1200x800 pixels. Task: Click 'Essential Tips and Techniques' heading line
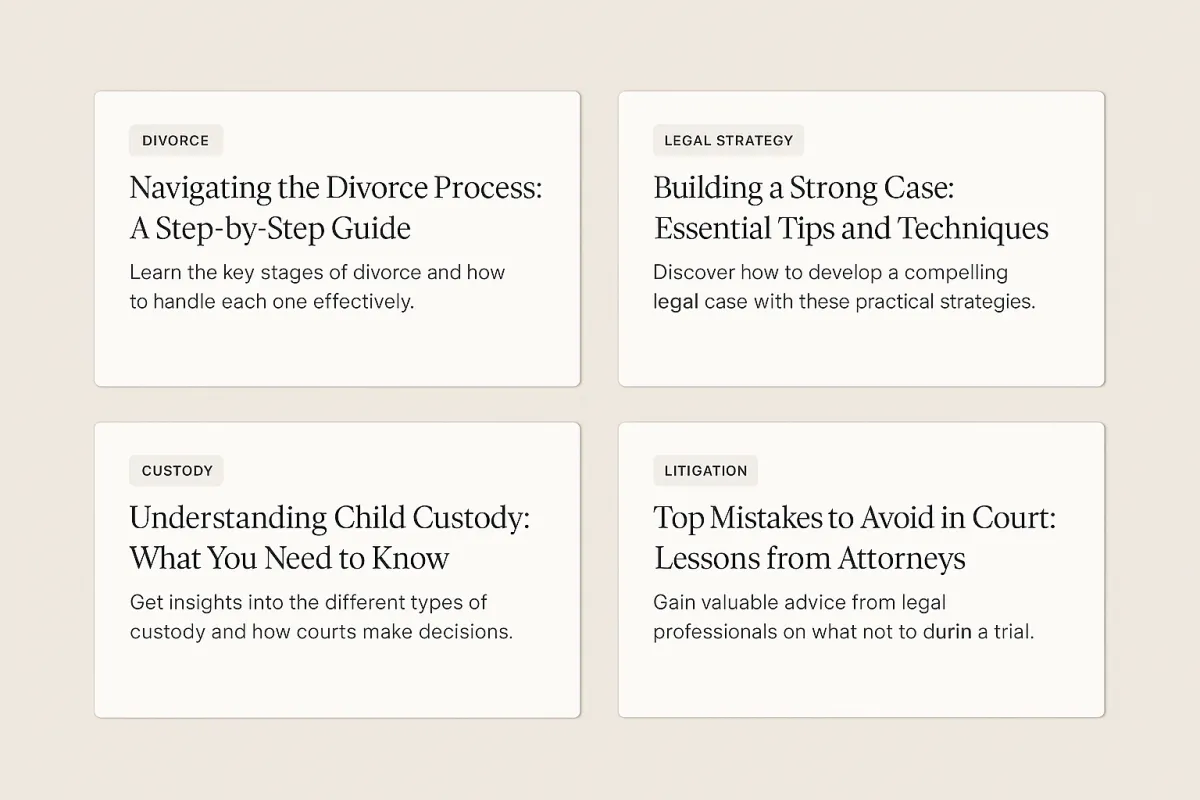pyautogui.click(x=851, y=228)
